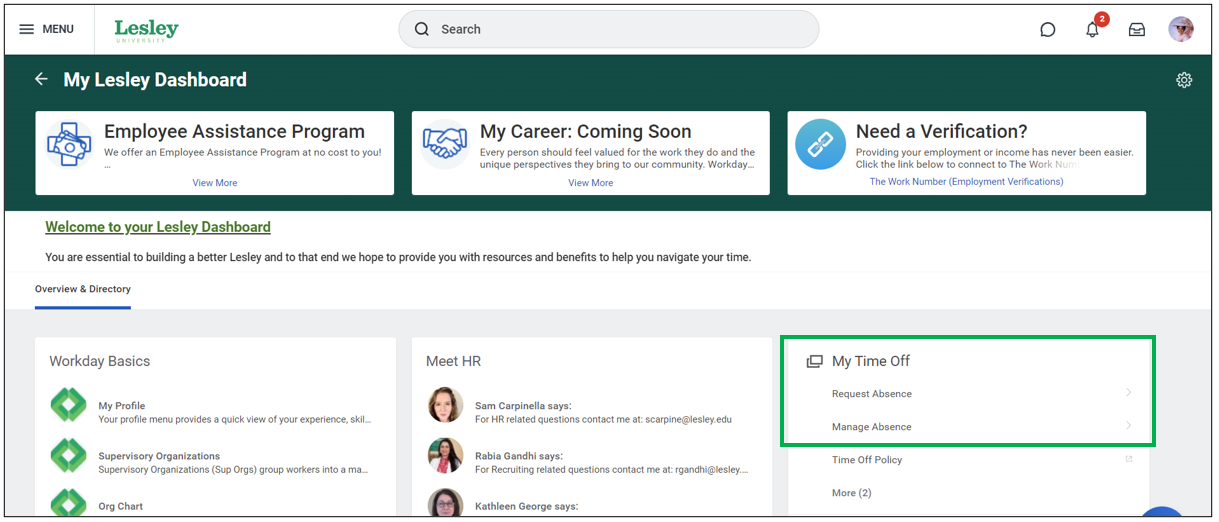The image size is (1219, 522).
Task: Click the chain link verification icon
Action: click(821, 145)
